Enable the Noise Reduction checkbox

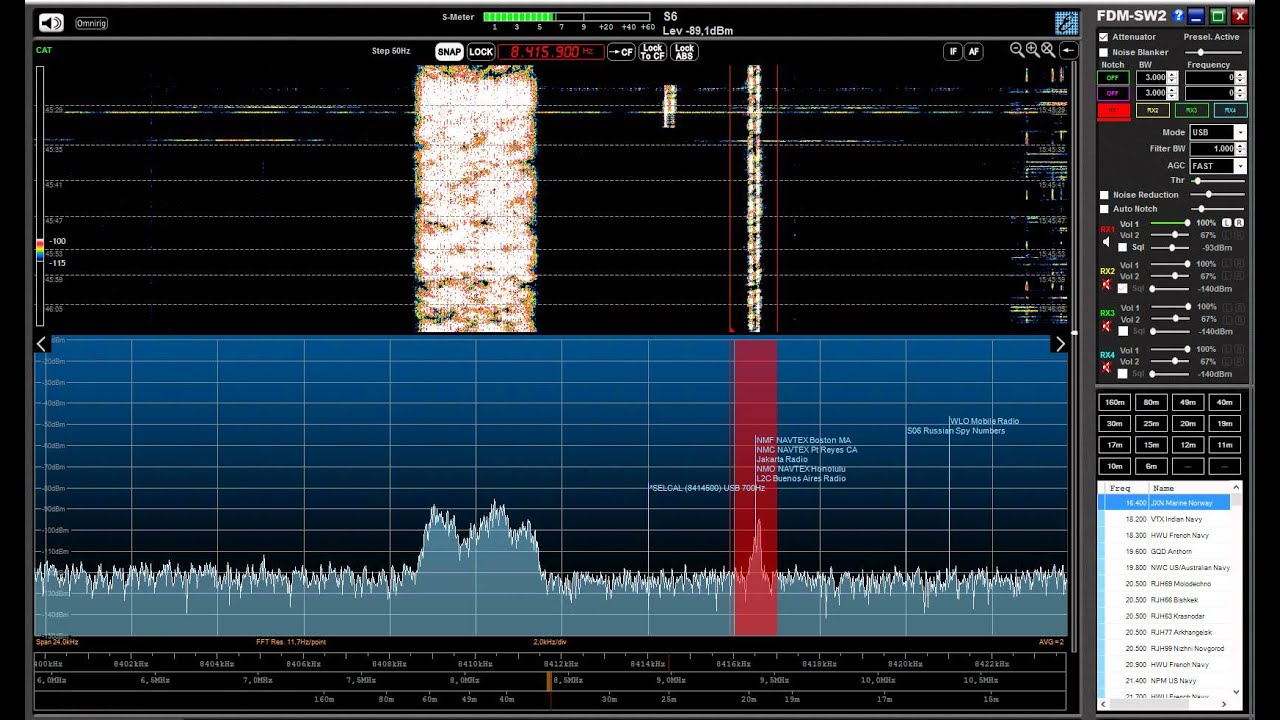click(1104, 195)
